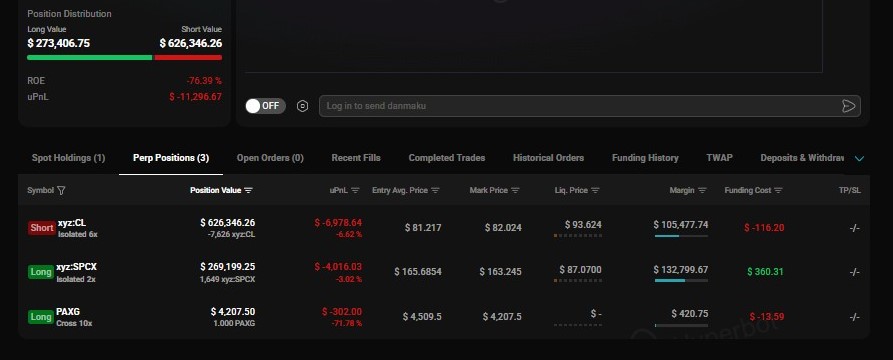The height and width of the screenshot is (360, 893).
Task: Open the Historical Orders tab
Action: 548,158
